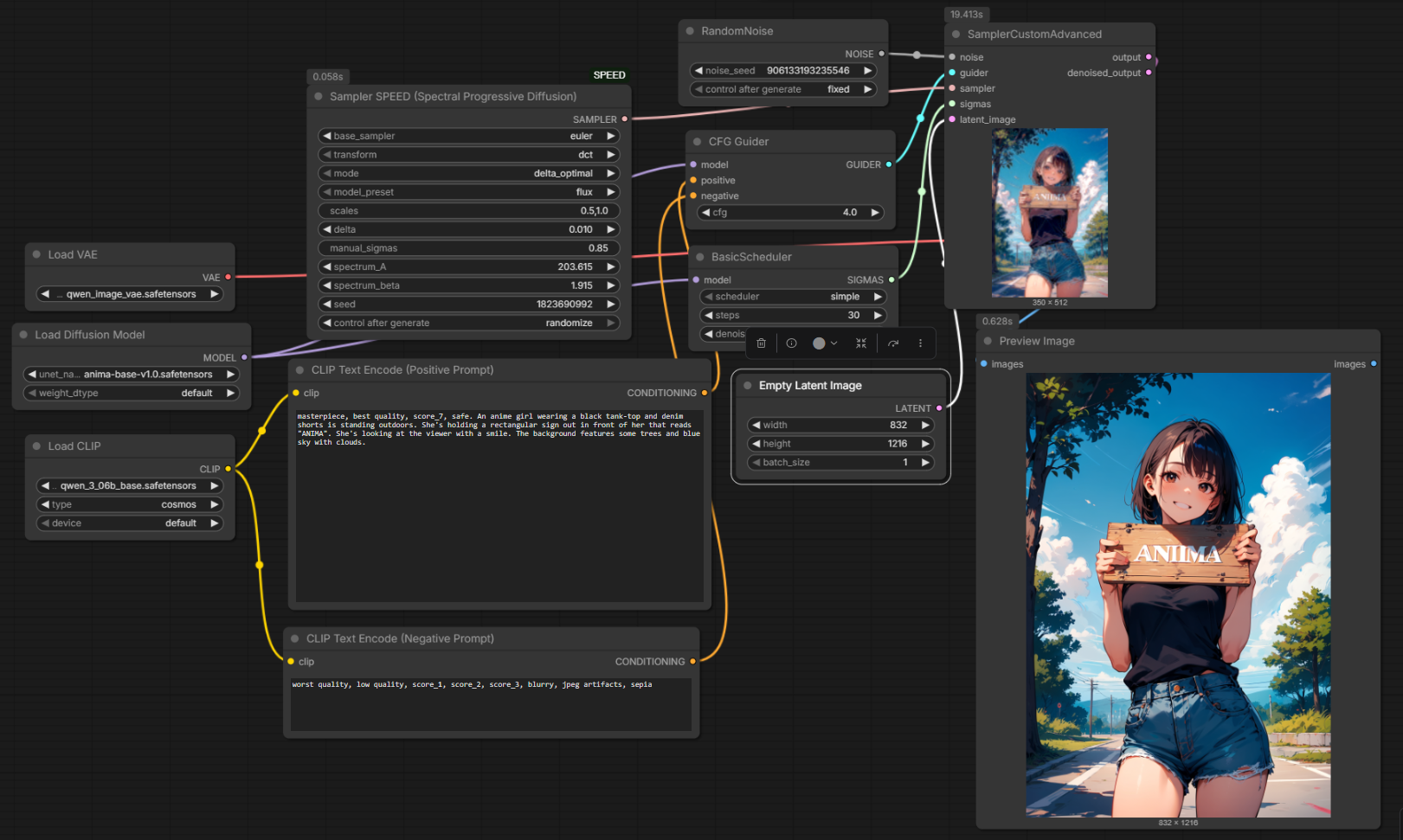This screenshot has height=840, width=1403.
Task: Click the BasicScheduler node title
Action: [751, 257]
